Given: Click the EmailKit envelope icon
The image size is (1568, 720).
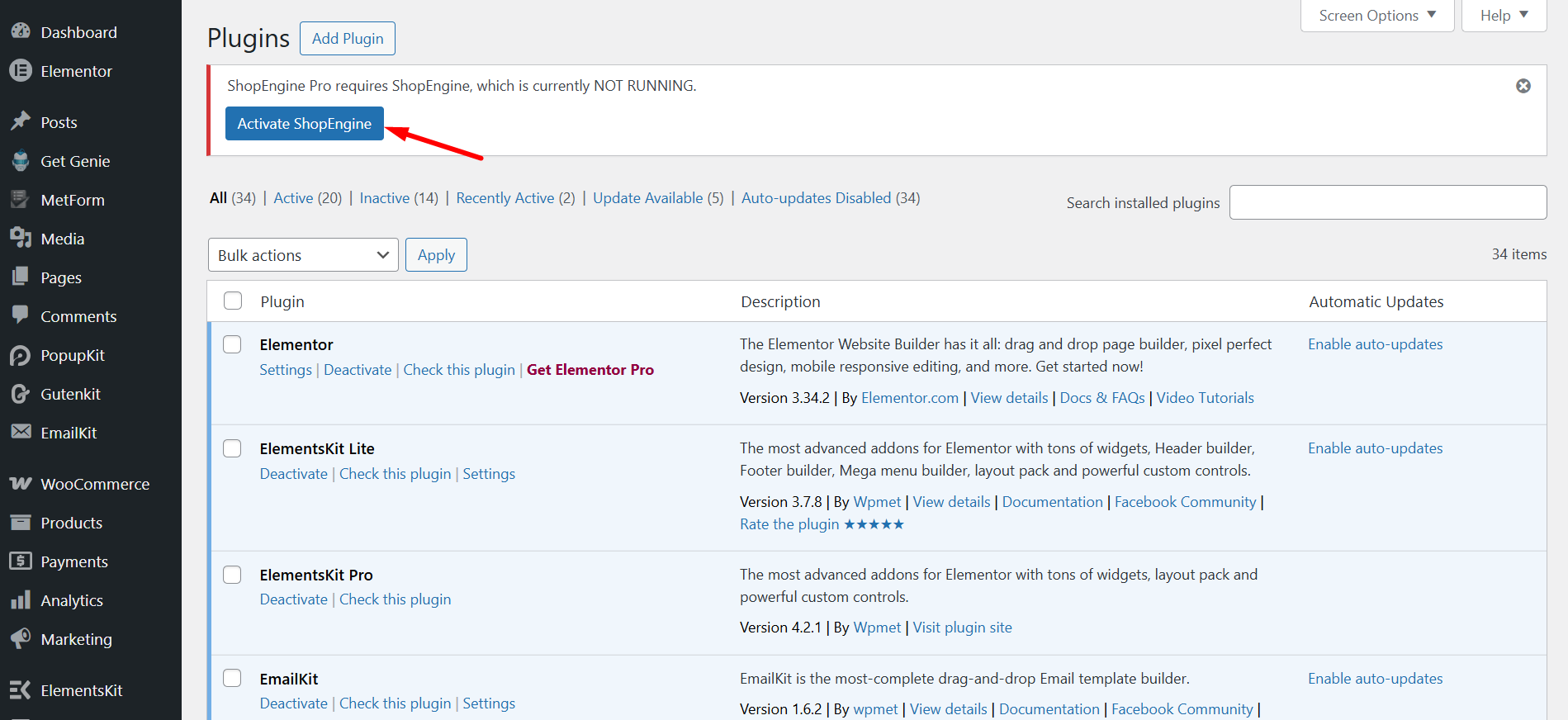Looking at the screenshot, I should [21, 432].
